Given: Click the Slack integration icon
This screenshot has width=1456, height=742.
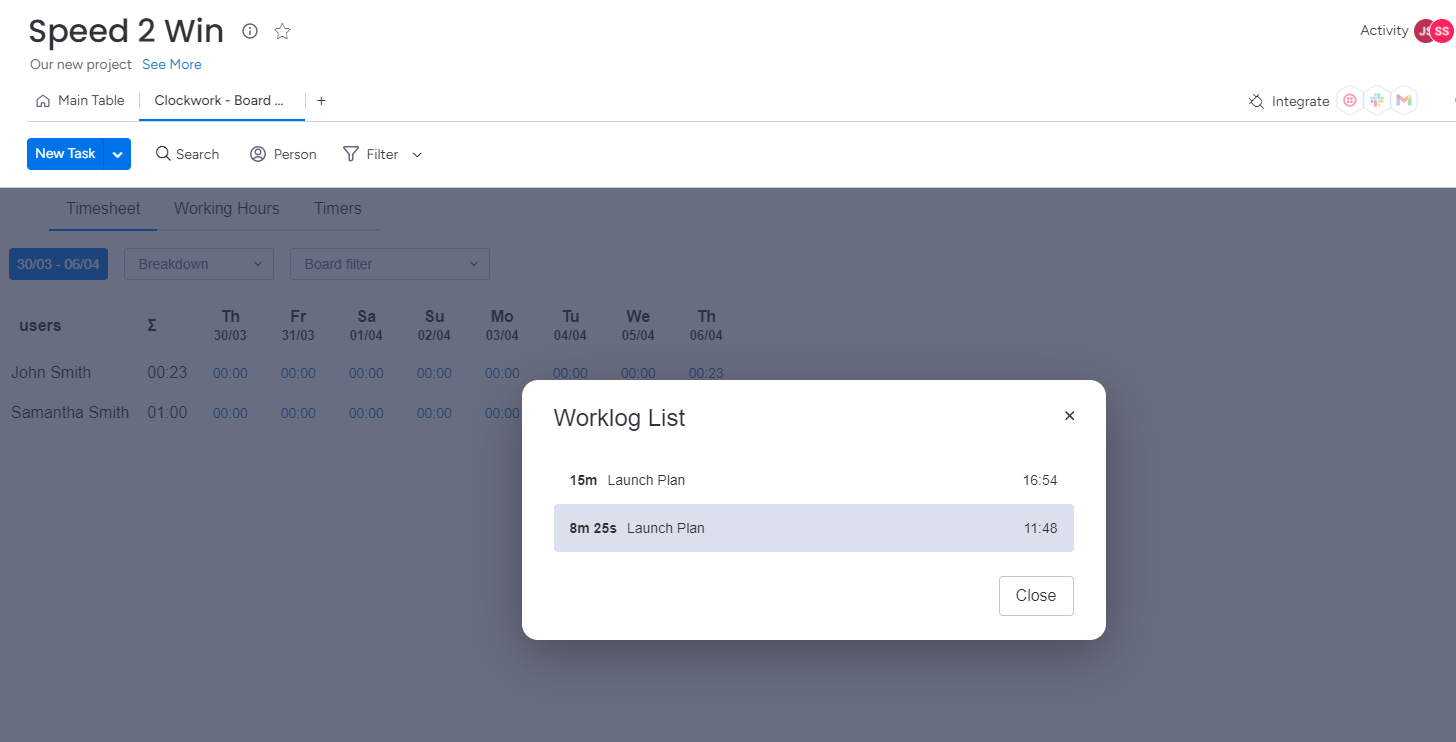Looking at the screenshot, I should click(x=1377, y=100).
